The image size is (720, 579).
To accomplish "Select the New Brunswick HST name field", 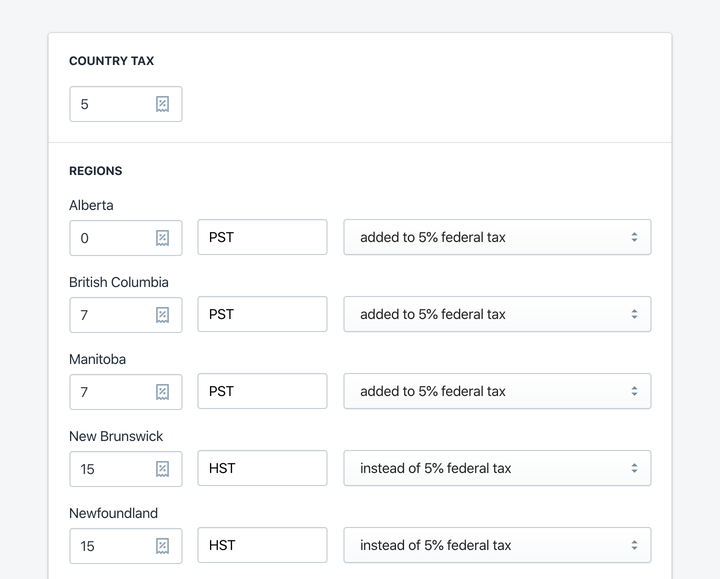I will pos(262,468).
